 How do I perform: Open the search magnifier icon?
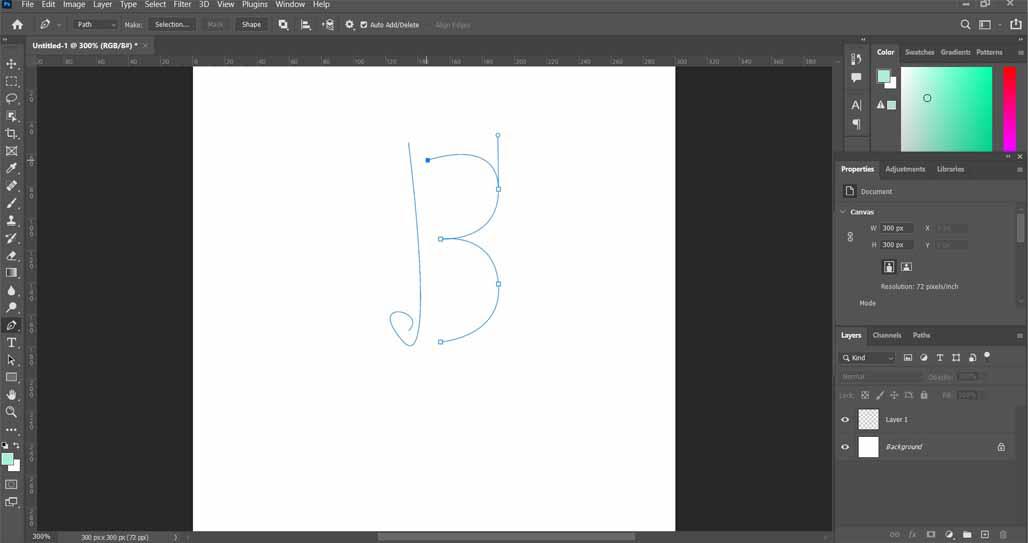[x=965, y=25]
